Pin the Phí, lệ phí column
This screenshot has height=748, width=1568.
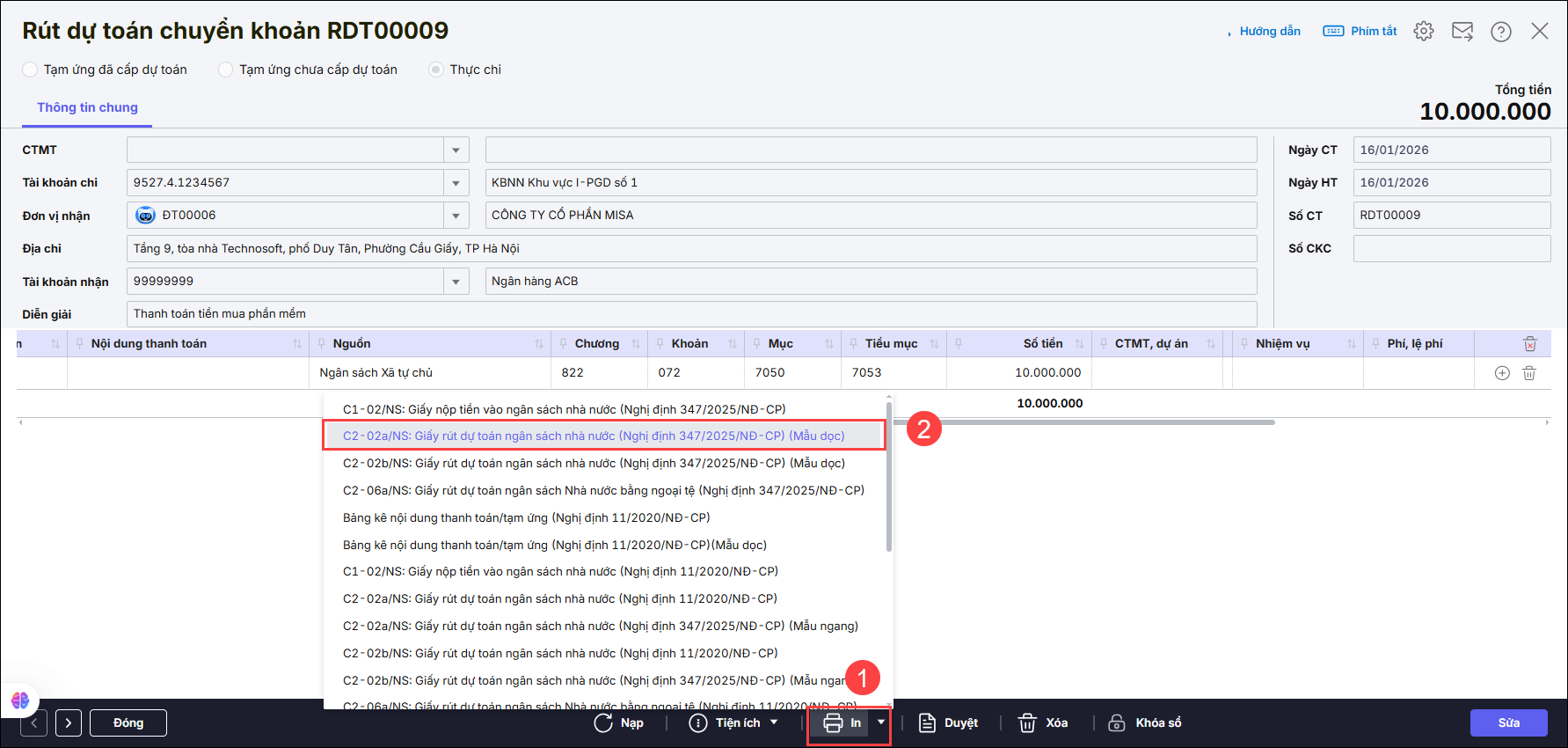click(1376, 344)
